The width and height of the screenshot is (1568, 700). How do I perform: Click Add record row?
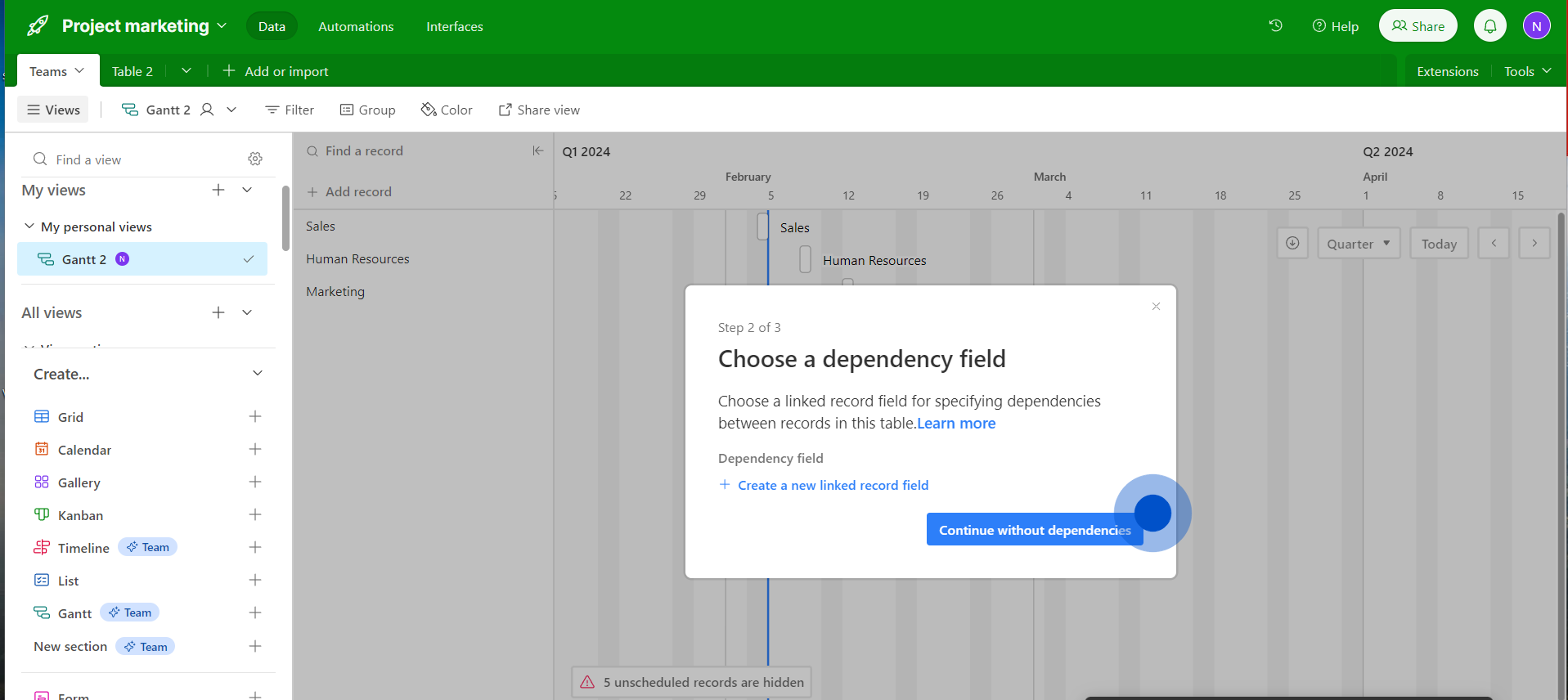pyautogui.click(x=349, y=191)
